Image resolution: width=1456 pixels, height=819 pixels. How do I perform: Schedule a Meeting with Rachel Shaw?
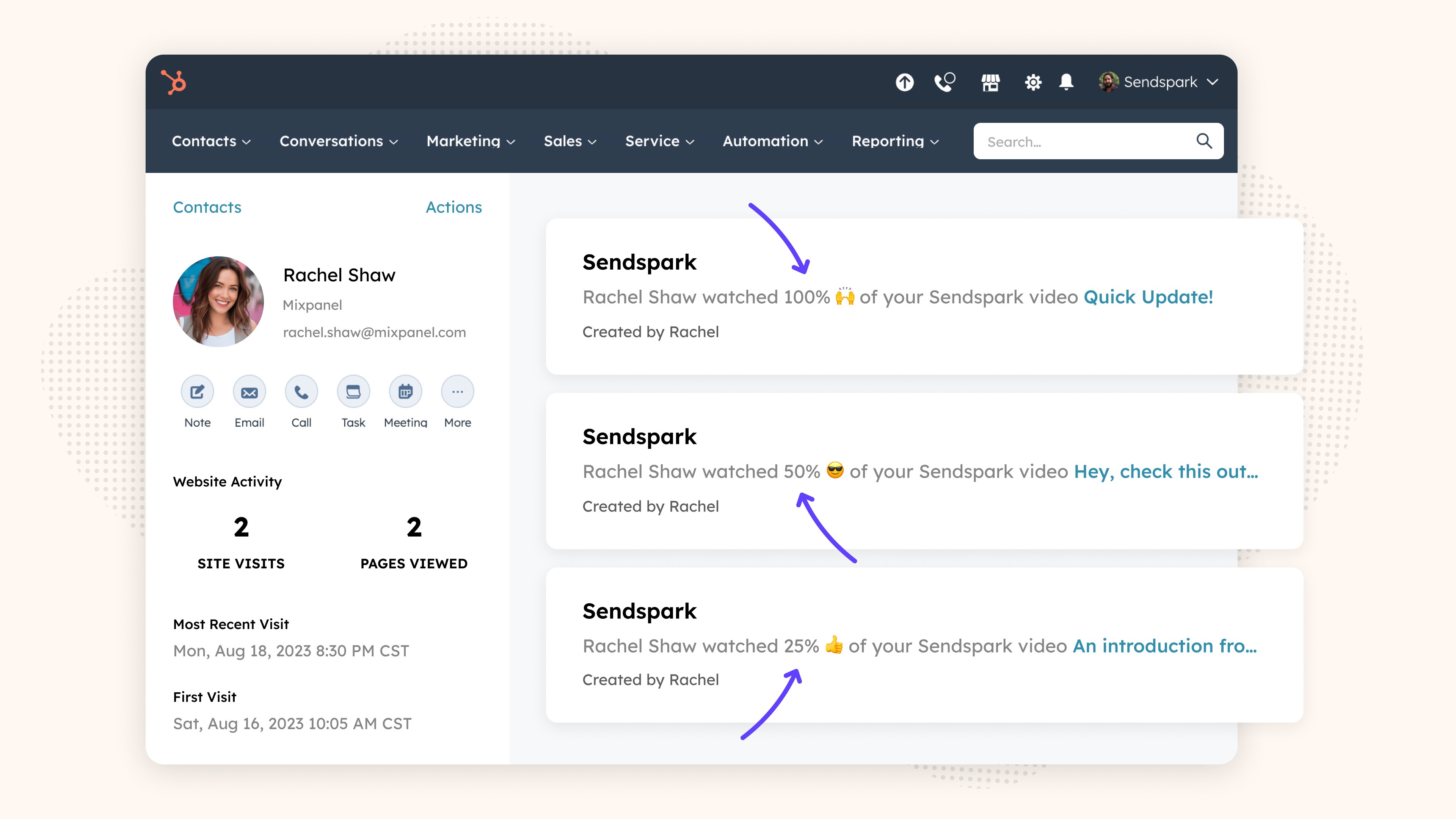pyautogui.click(x=405, y=391)
